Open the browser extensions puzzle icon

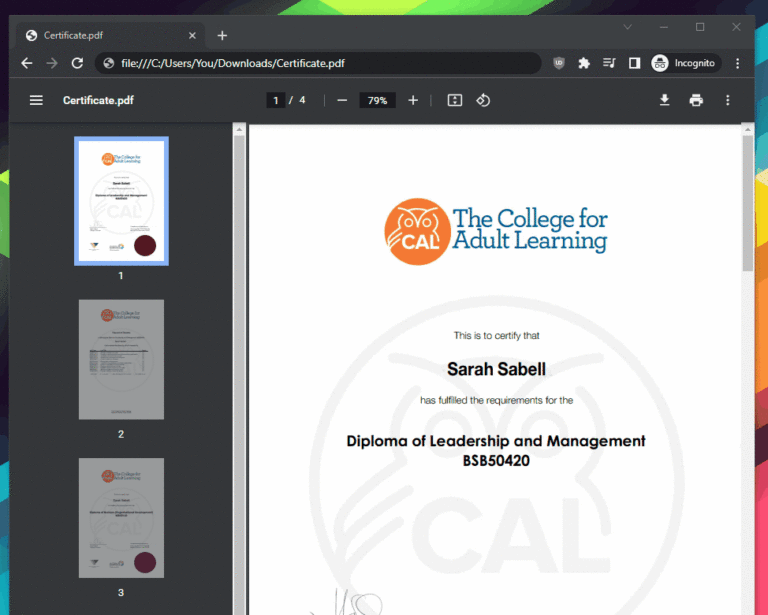[584, 63]
